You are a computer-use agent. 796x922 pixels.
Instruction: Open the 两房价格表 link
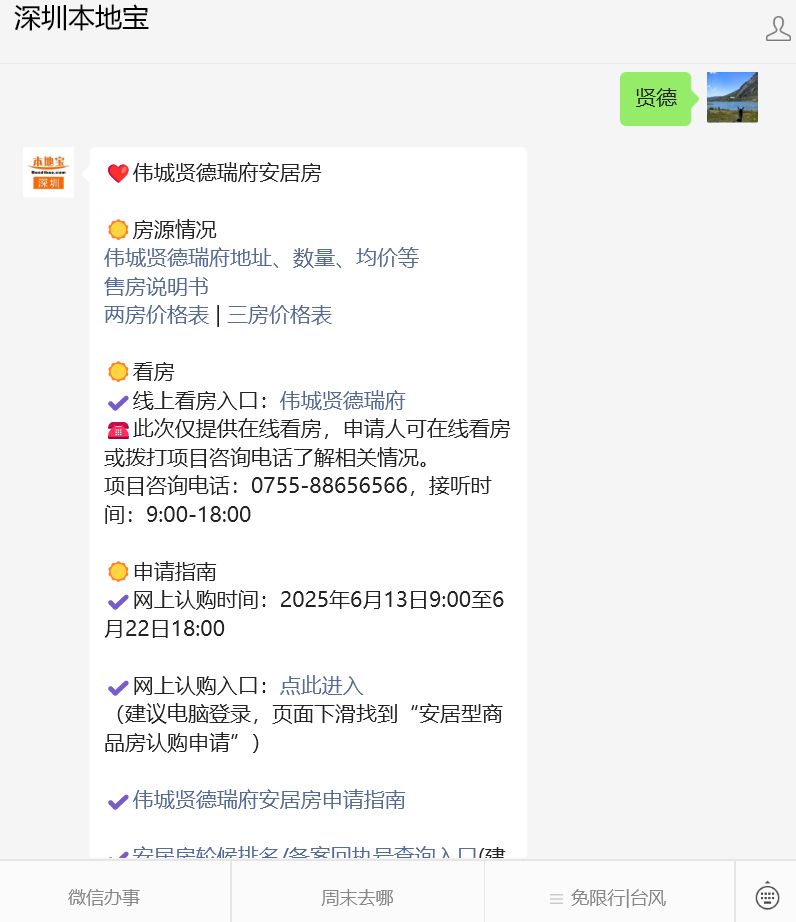click(x=156, y=315)
